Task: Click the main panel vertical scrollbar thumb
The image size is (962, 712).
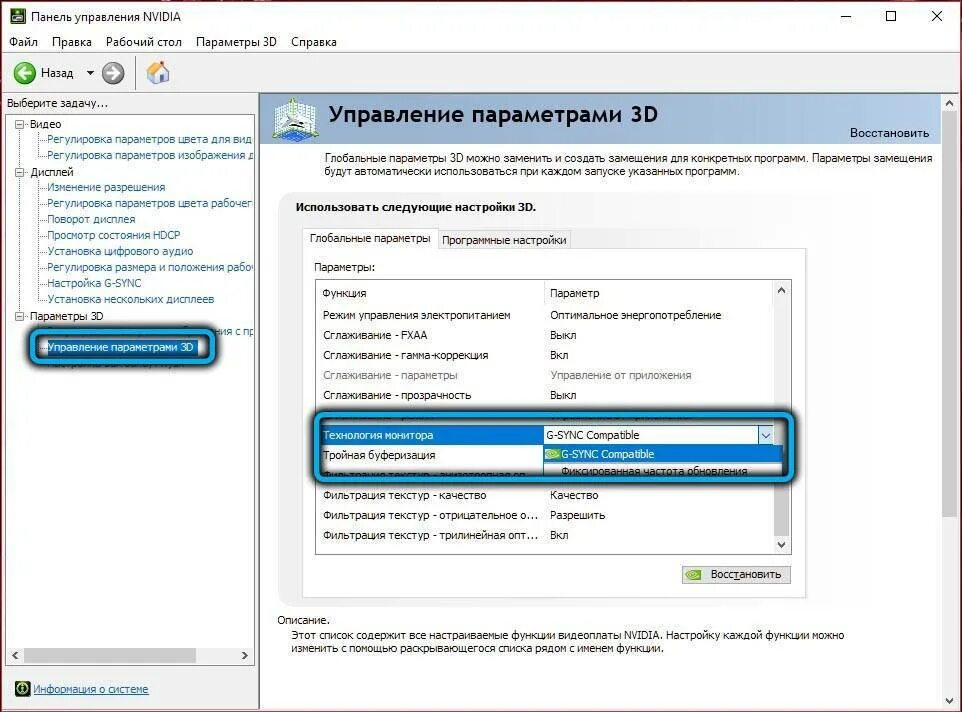Action: pyautogui.click(x=950, y=314)
